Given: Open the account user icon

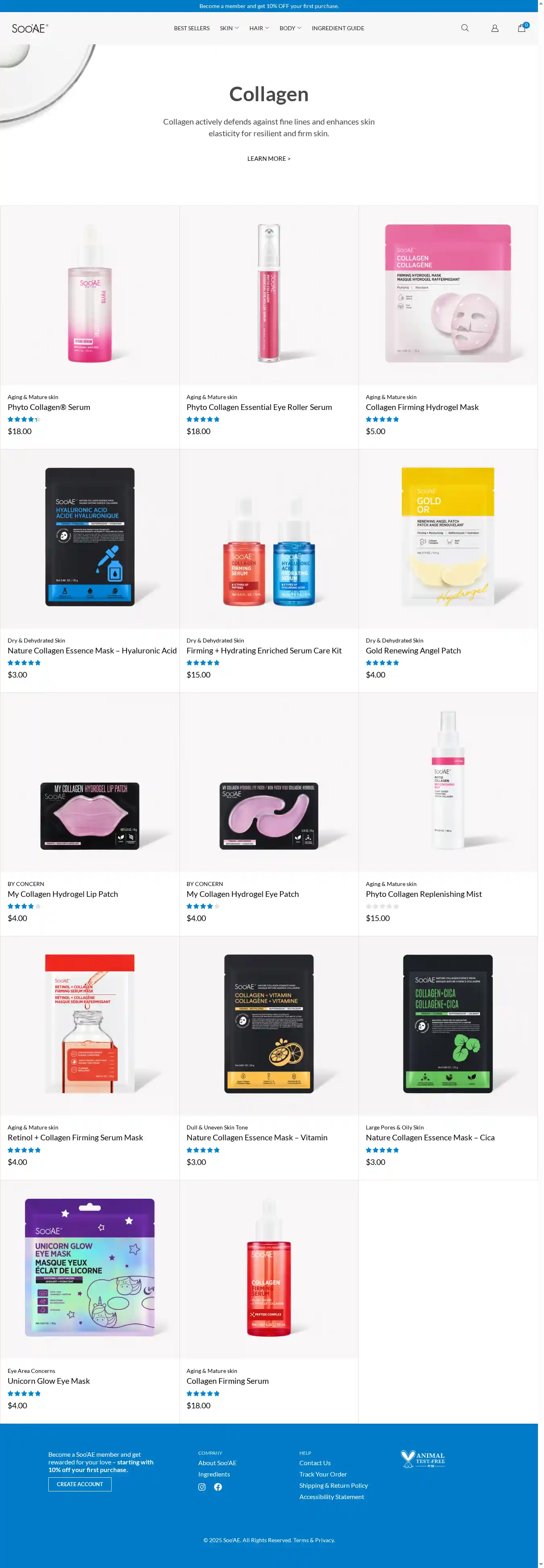Looking at the screenshot, I should click(495, 28).
